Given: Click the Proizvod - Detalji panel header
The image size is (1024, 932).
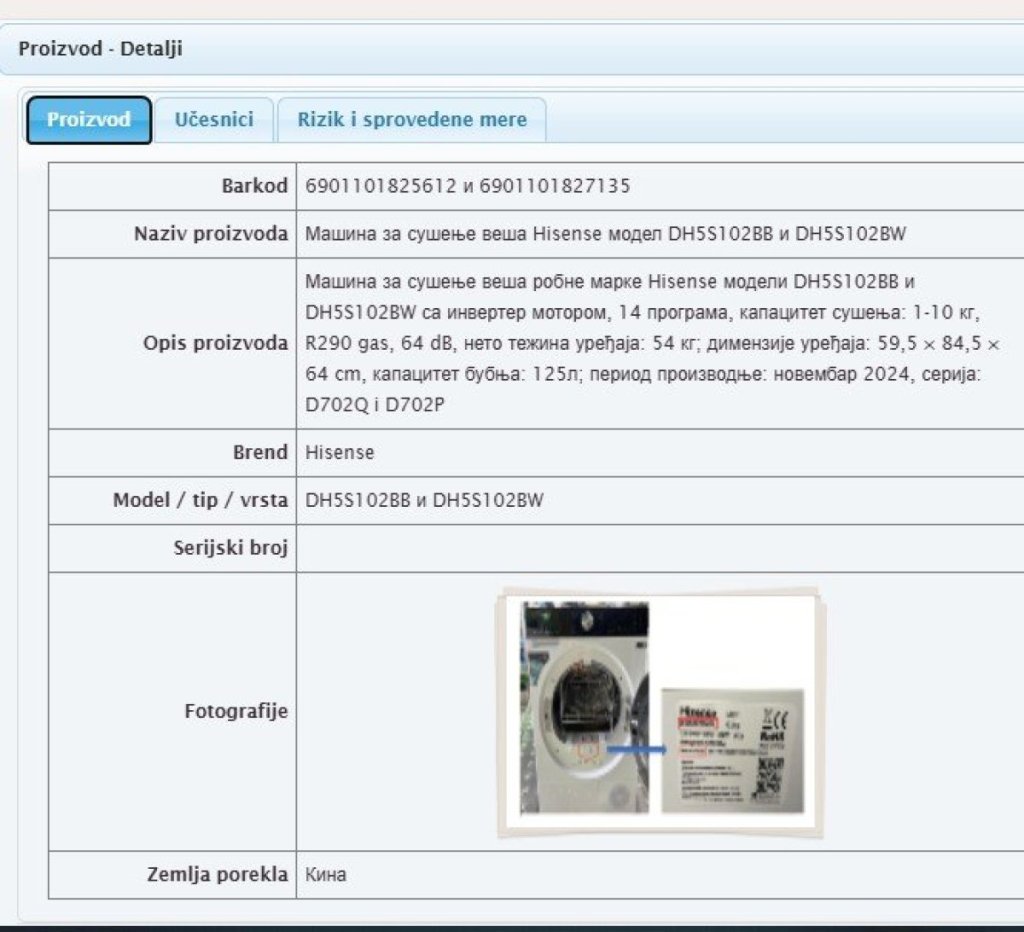Looking at the screenshot, I should (x=100, y=48).
